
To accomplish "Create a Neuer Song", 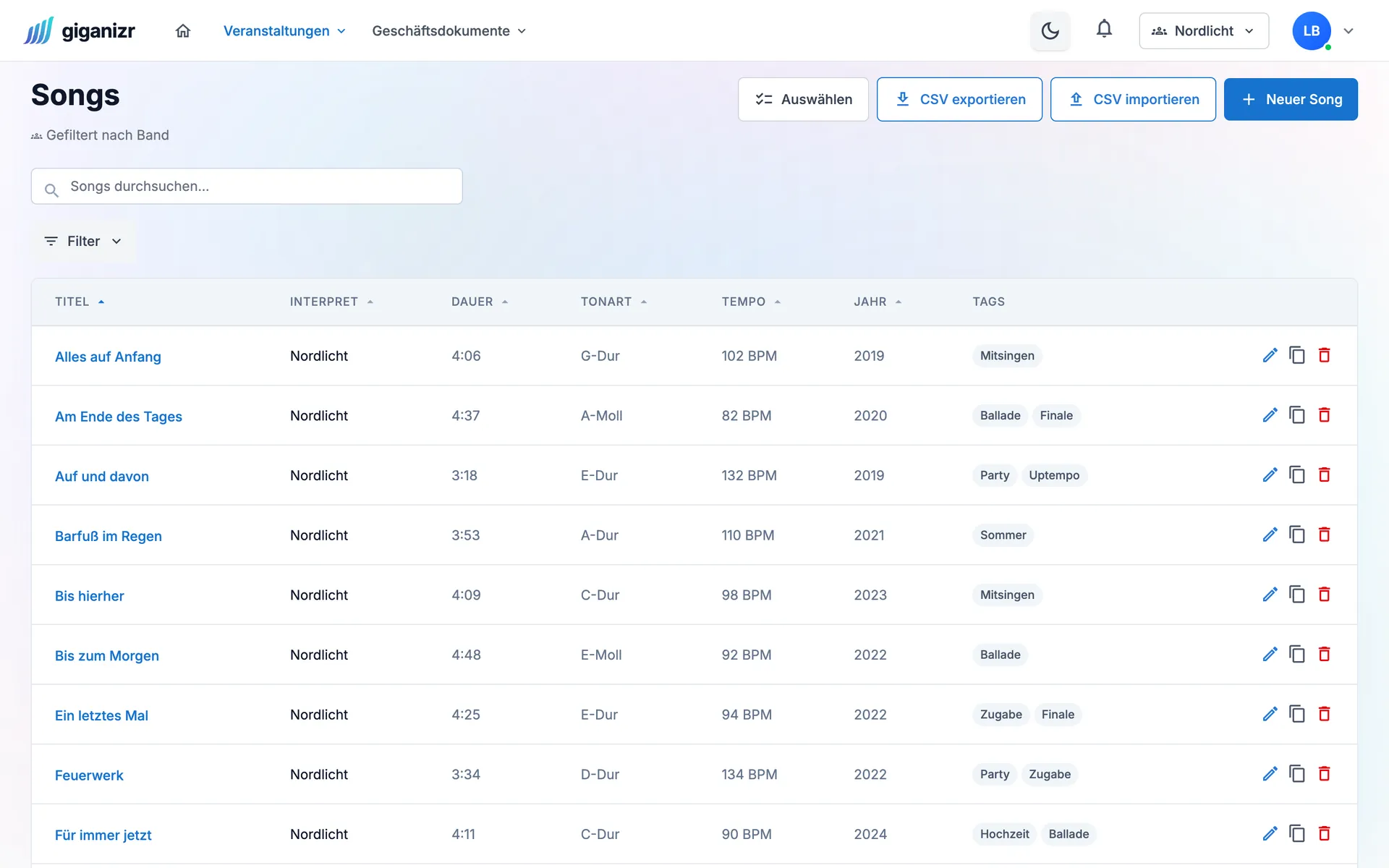I will pyautogui.click(x=1291, y=99).
